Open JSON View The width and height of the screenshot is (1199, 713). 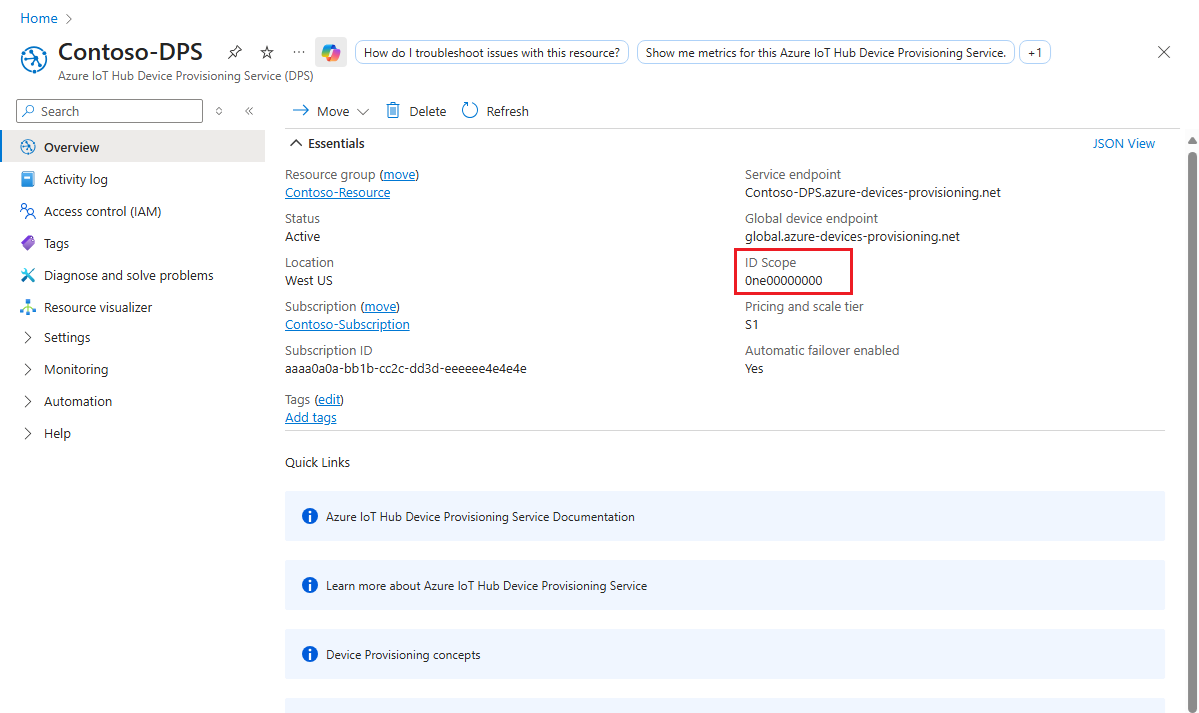tap(1123, 143)
